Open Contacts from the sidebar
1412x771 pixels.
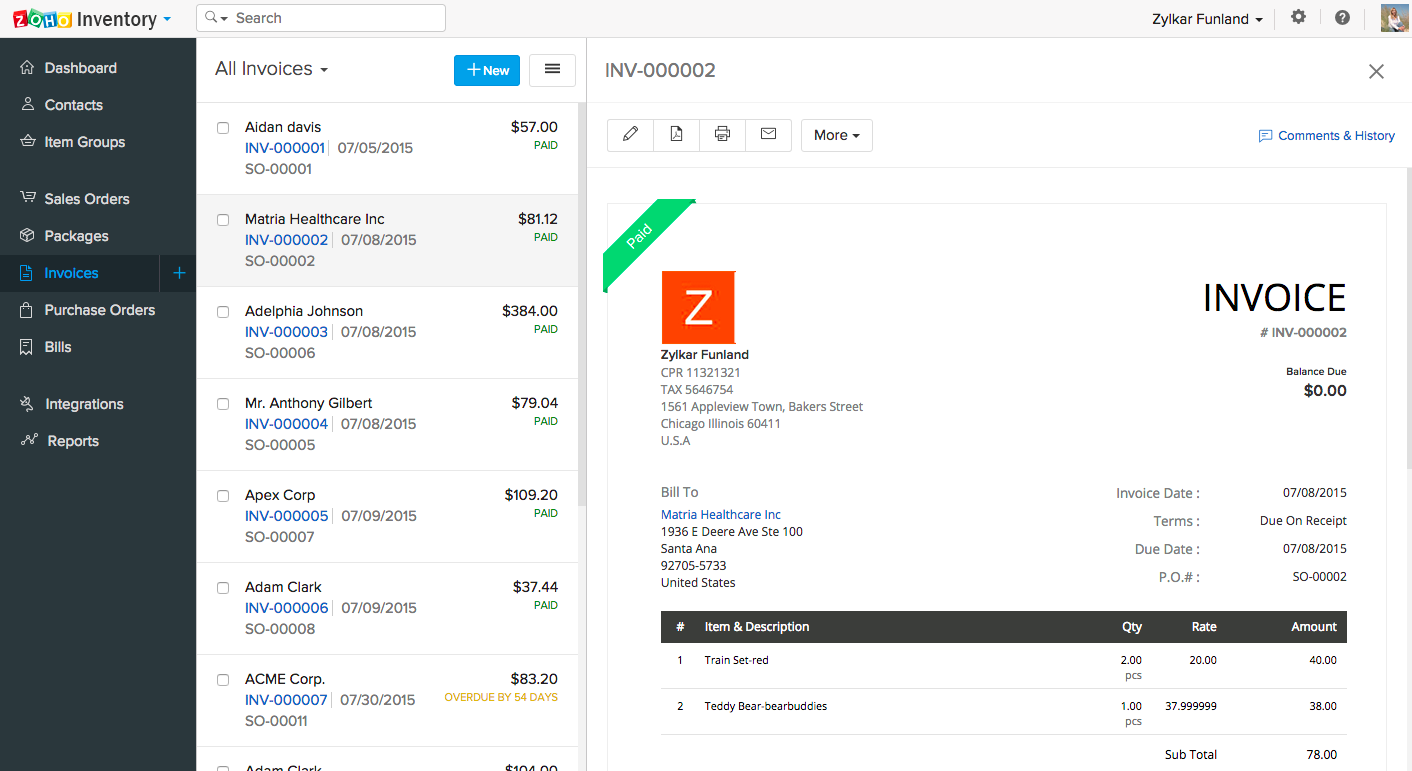click(x=74, y=105)
